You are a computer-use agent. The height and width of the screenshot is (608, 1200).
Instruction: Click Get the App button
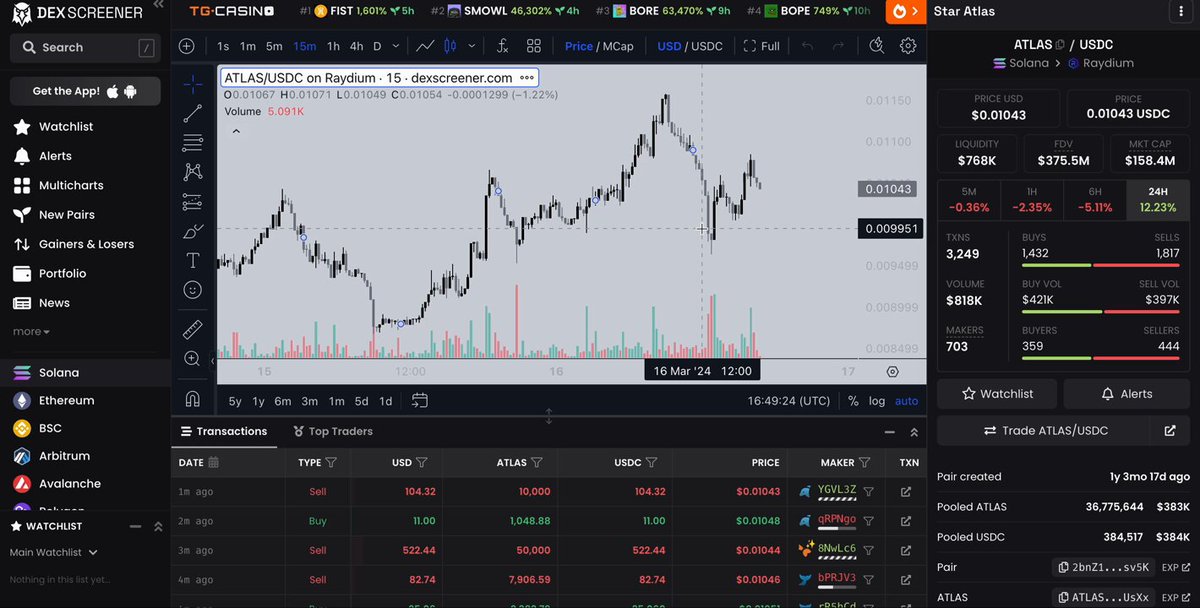(x=85, y=91)
